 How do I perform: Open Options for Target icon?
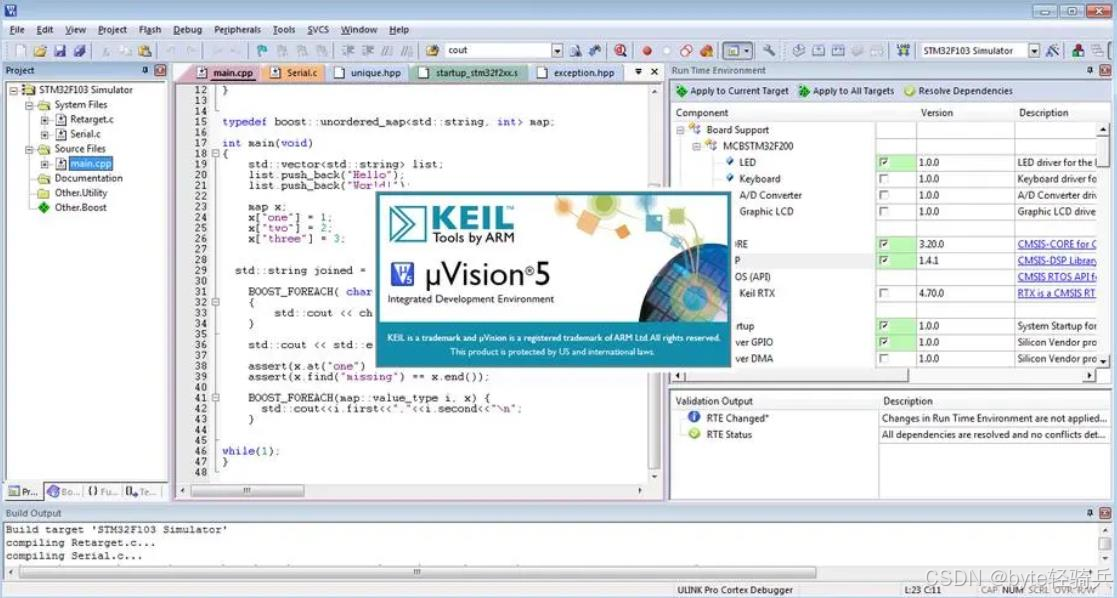(1053, 51)
